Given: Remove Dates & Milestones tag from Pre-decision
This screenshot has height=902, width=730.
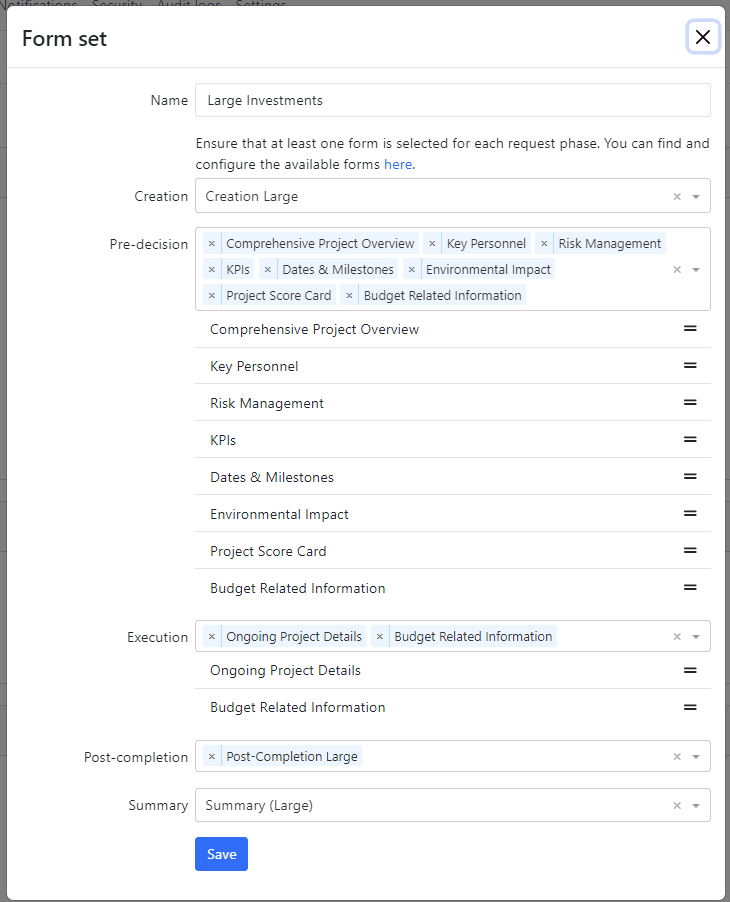Looking at the screenshot, I should [267, 270].
